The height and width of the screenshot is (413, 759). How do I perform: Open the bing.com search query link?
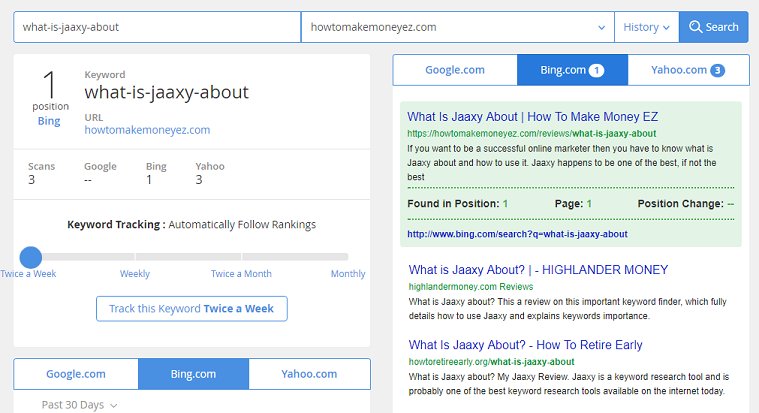tap(517, 234)
